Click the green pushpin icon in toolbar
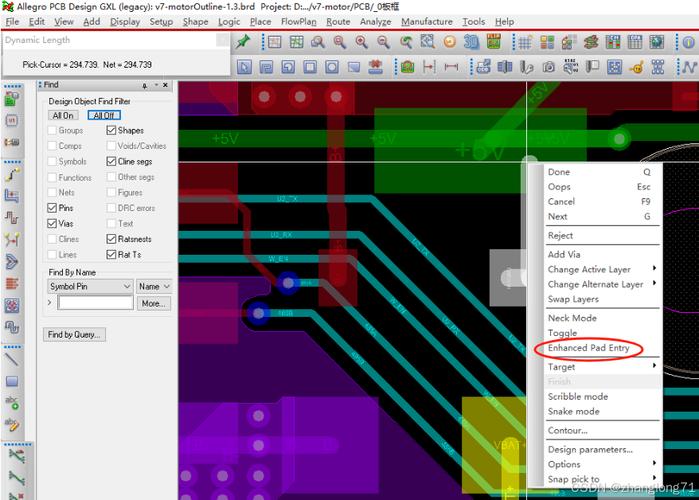Screen dimensions: 699x500 coord(243,42)
